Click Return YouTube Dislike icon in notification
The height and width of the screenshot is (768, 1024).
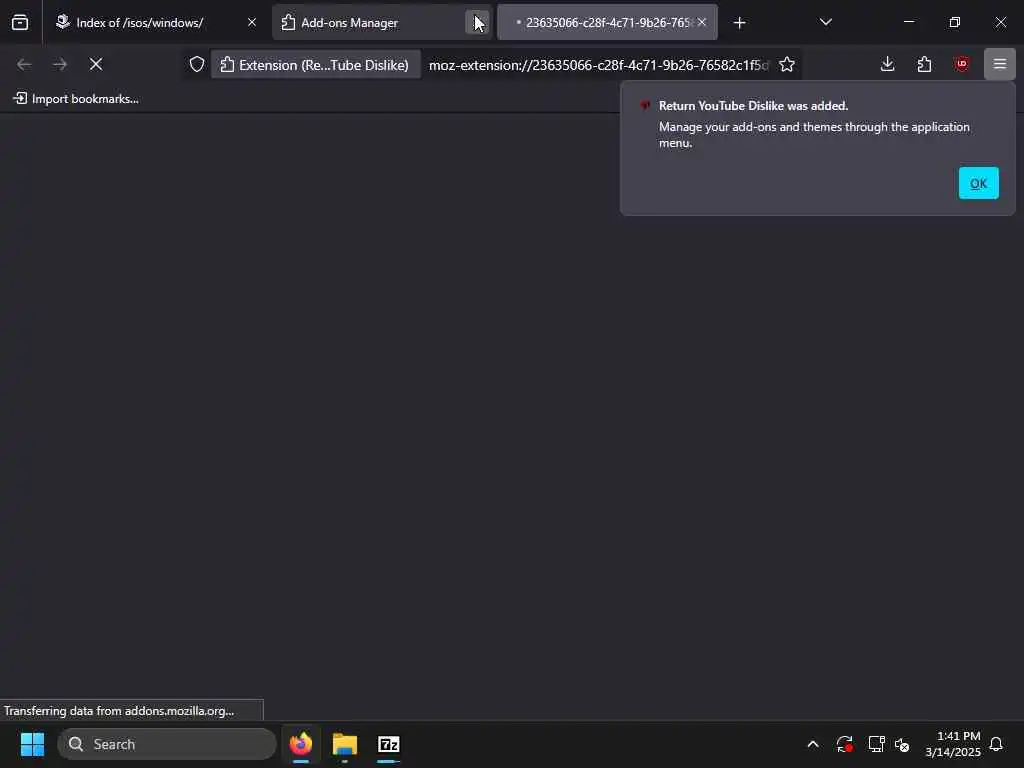click(x=645, y=106)
